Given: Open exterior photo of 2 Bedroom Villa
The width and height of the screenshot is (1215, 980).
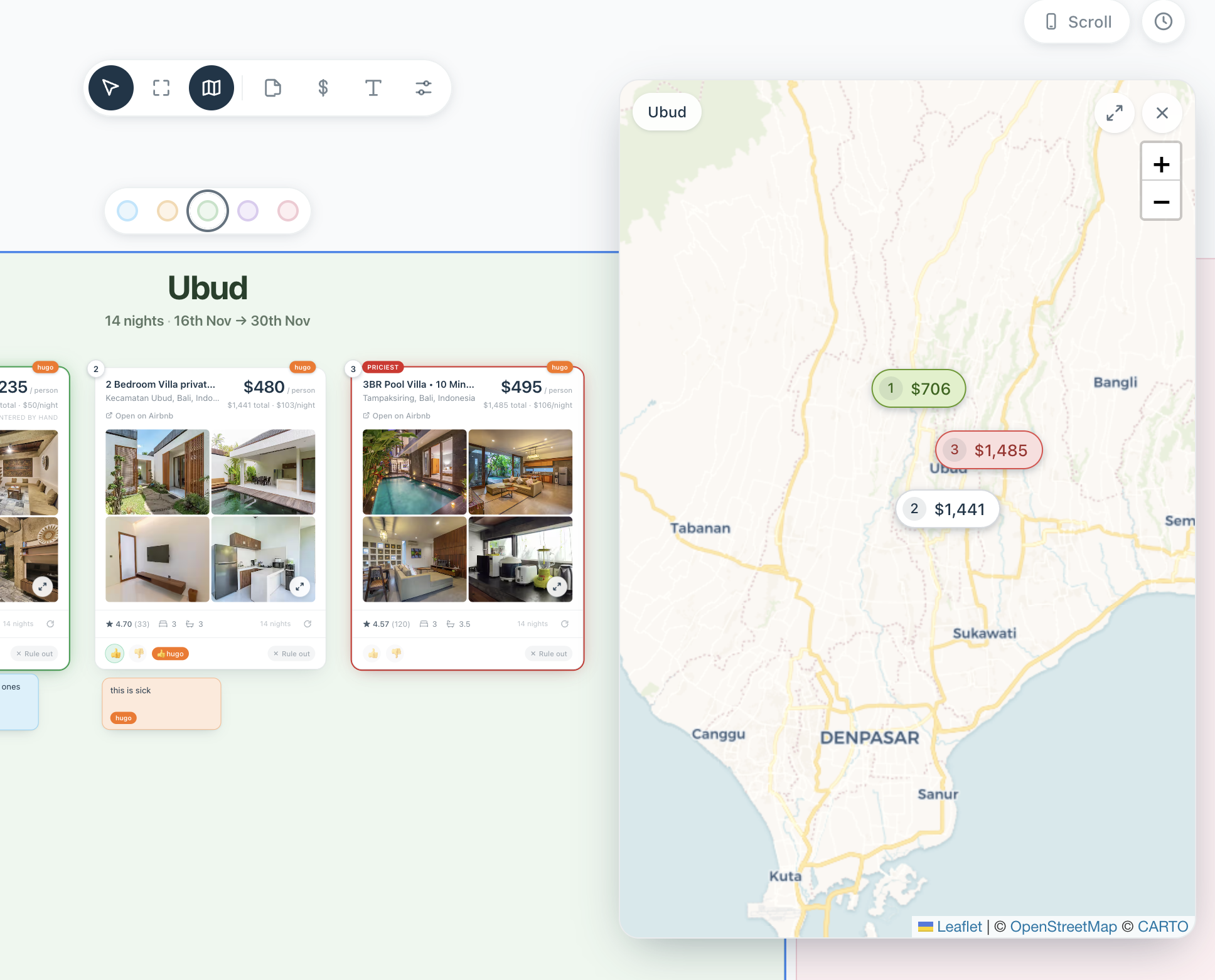Looking at the screenshot, I should pos(158,472).
